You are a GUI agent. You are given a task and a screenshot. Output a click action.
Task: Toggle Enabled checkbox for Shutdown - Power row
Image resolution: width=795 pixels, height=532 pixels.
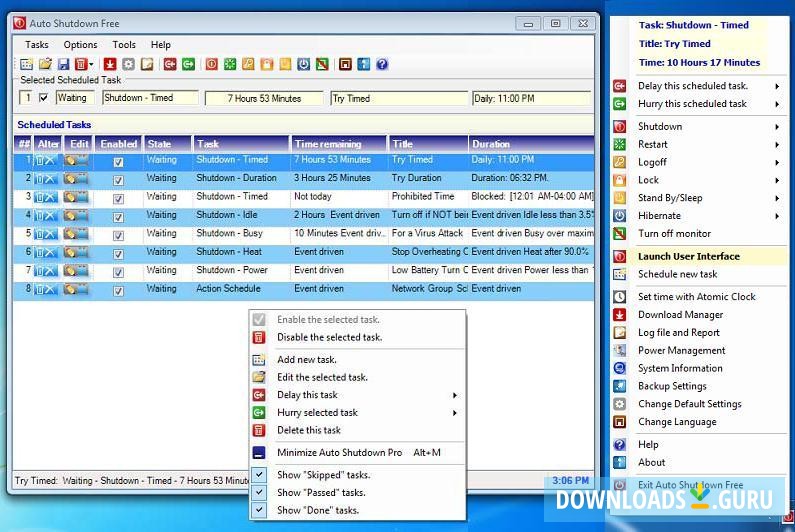pos(118,272)
